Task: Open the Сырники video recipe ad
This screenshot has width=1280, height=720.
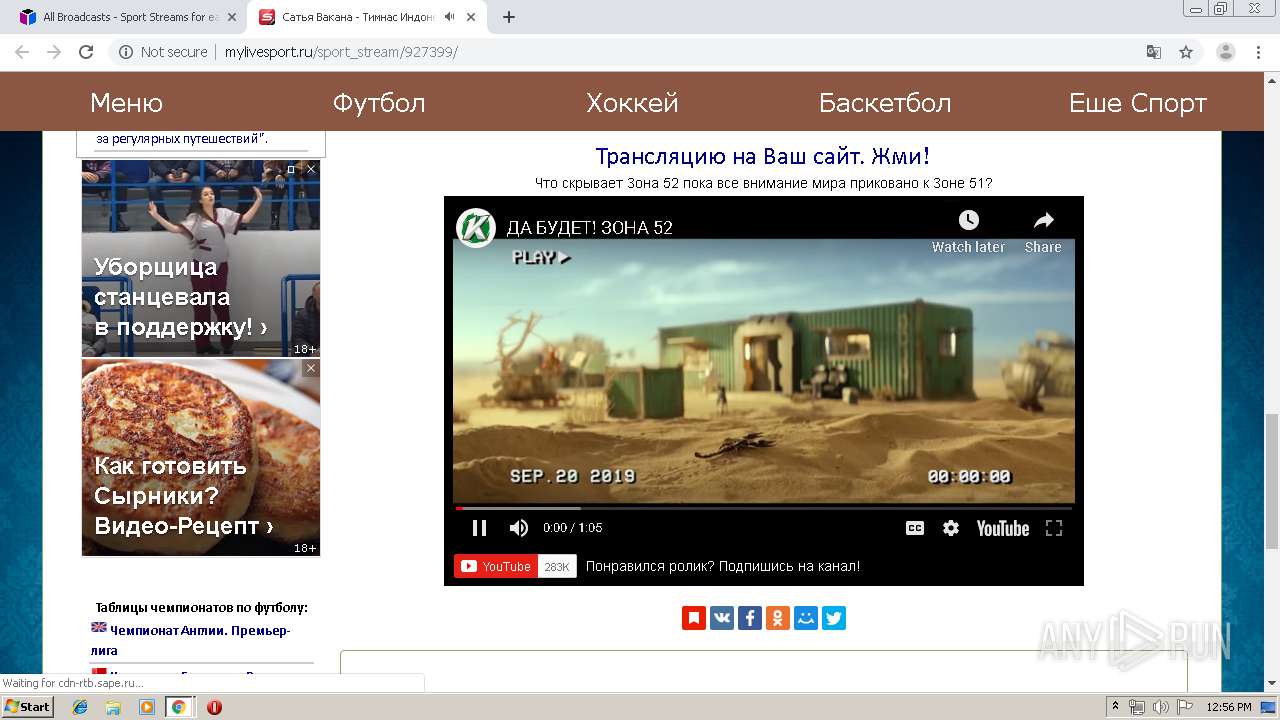Action: [200, 458]
